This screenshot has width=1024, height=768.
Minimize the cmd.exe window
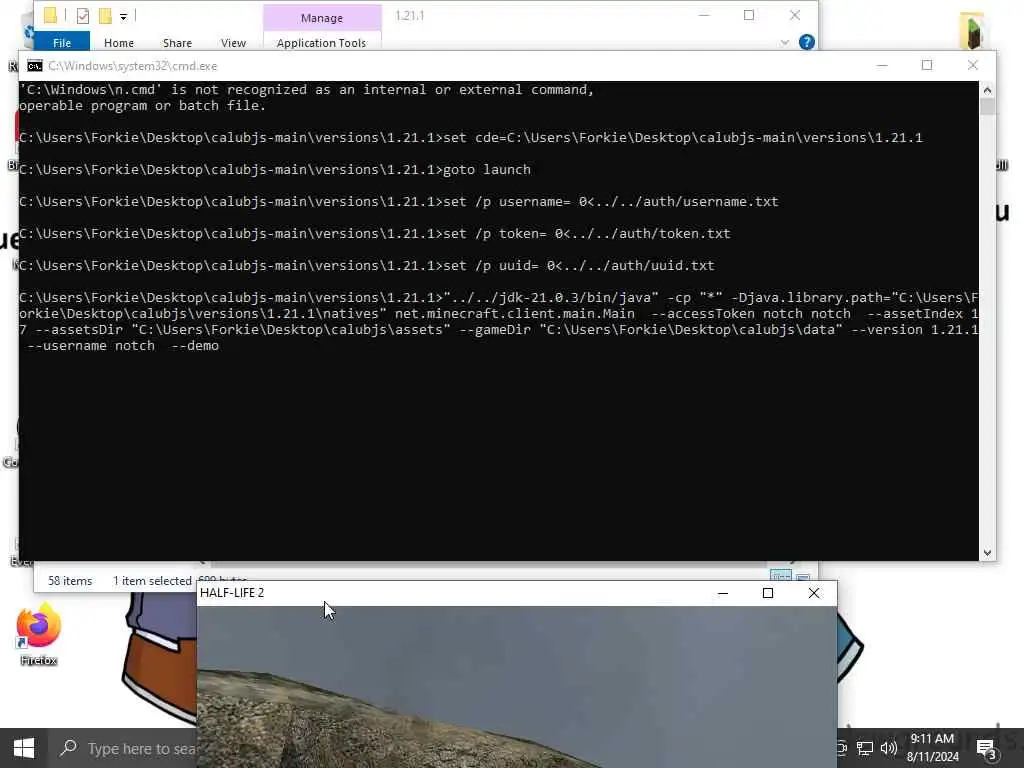(x=882, y=65)
